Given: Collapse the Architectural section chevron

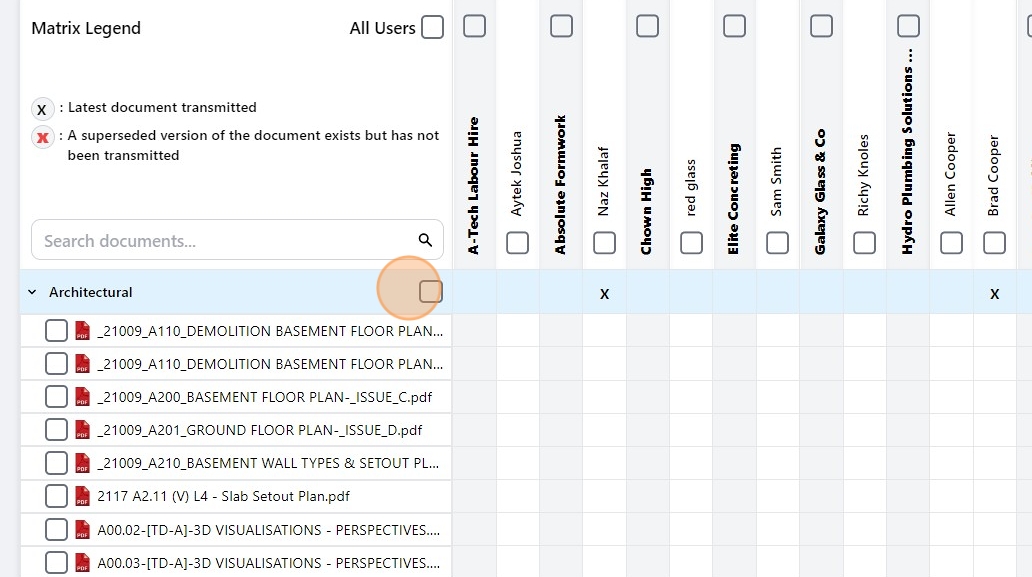Looking at the screenshot, I should [32, 292].
